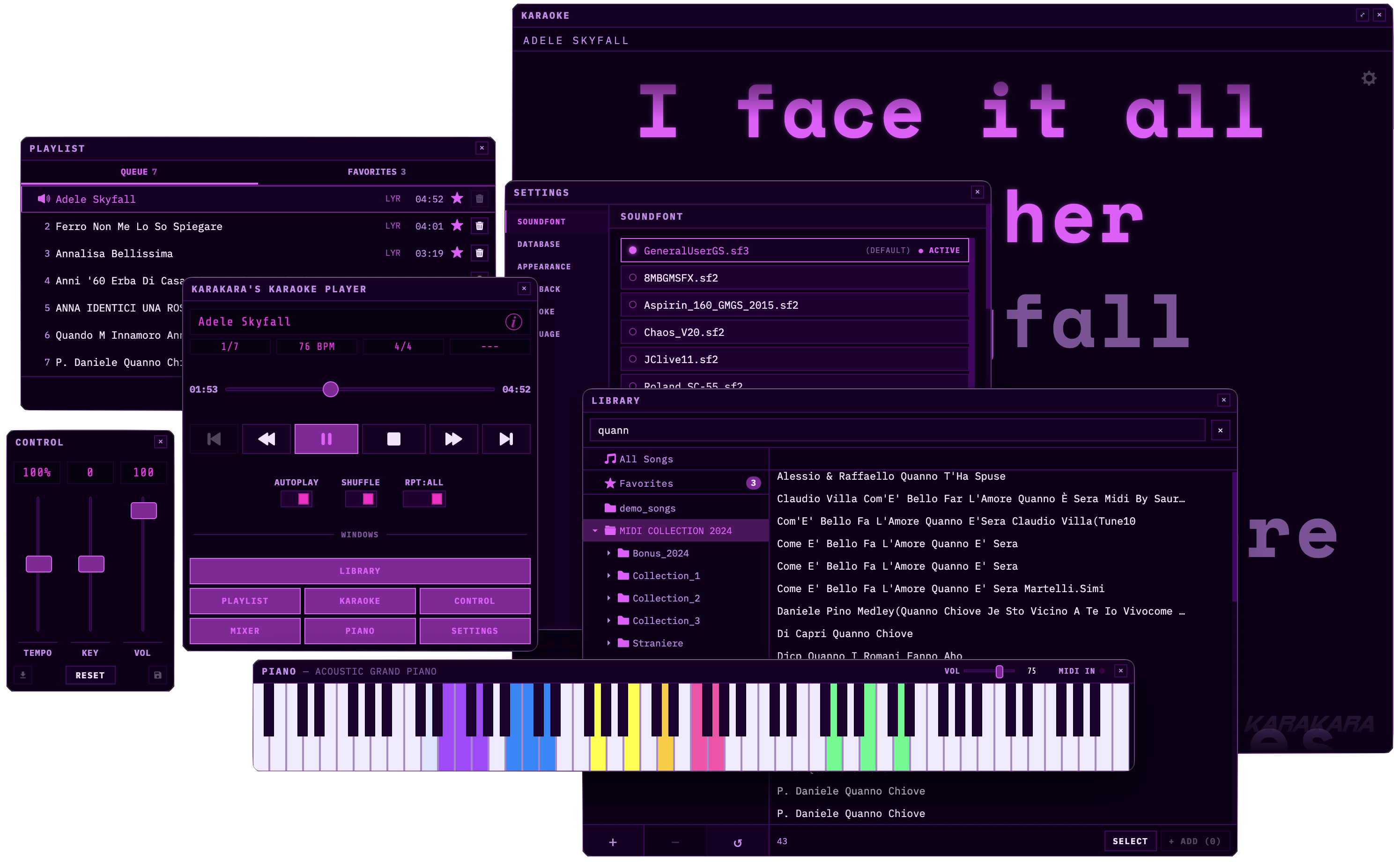1400x862 pixels.
Task: Toggle the RPT:ALL repeat switch
Action: [x=424, y=499]
